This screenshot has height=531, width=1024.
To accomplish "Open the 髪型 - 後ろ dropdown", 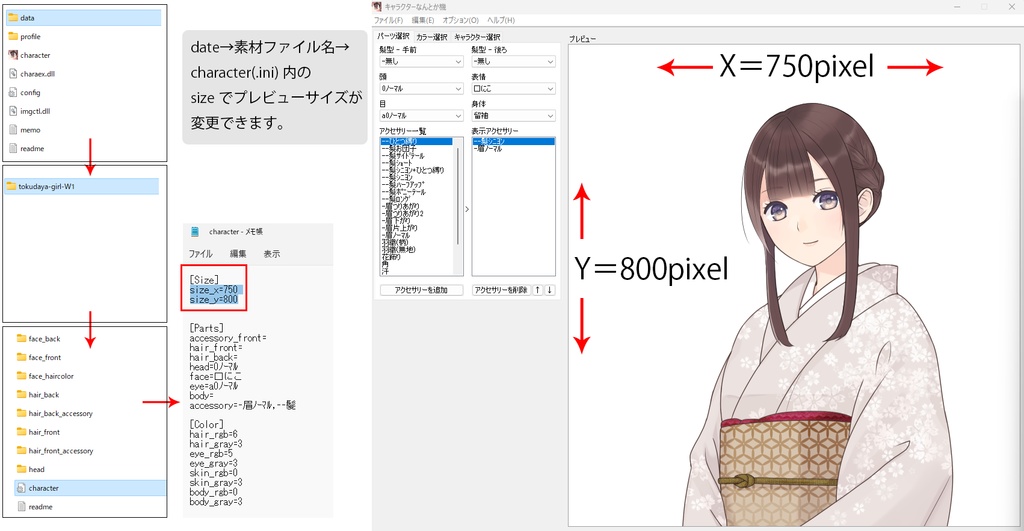I will tap(513, 61).
